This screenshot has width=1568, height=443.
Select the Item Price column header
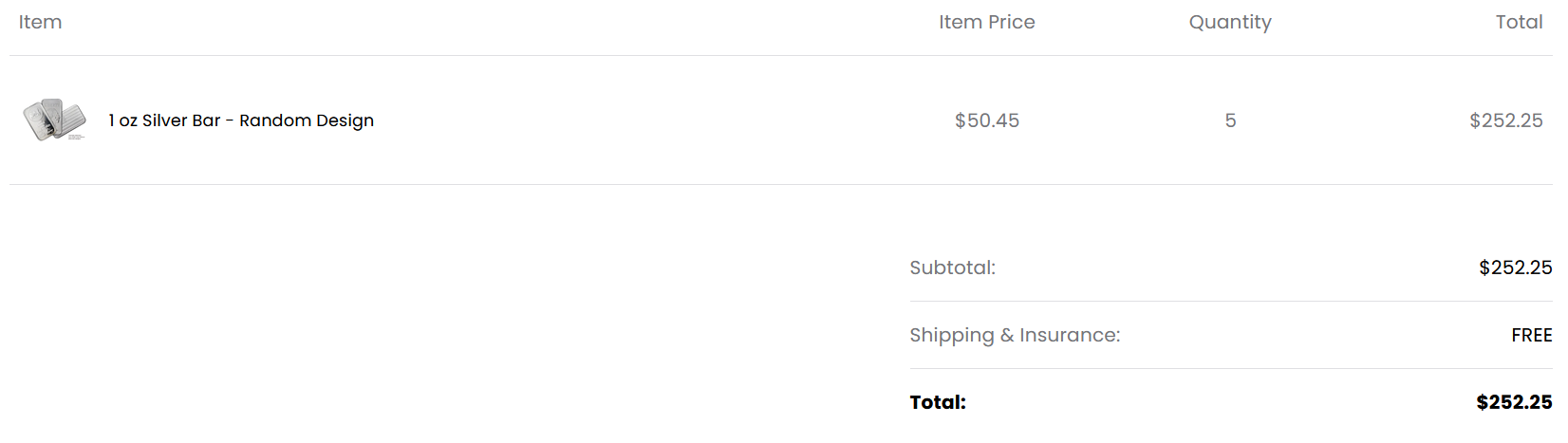[986, 22]
